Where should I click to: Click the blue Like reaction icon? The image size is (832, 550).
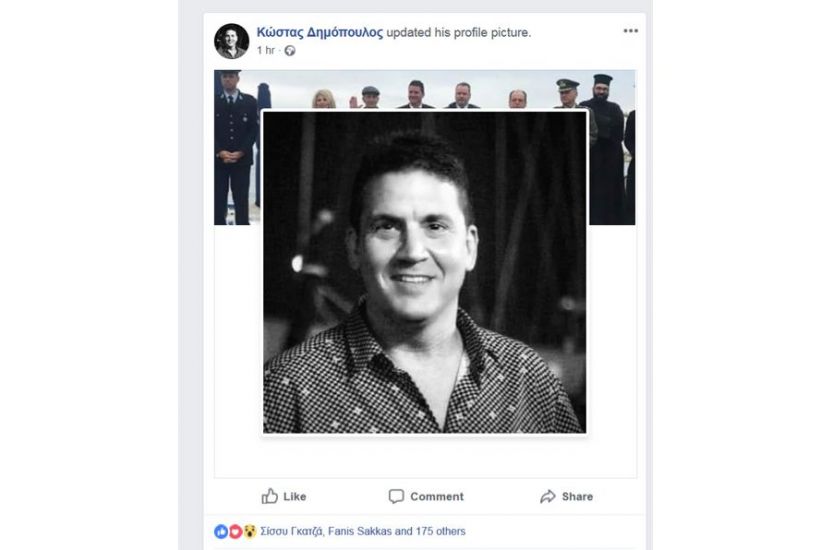click(x=221, y=531)
